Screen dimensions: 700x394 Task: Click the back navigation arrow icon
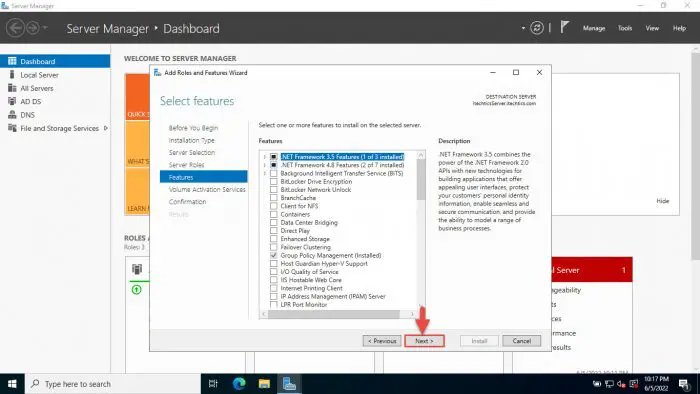(x=15, y=28)
